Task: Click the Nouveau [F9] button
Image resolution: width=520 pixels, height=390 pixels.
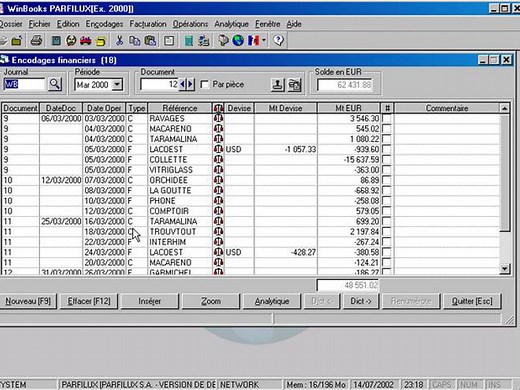Action: click(x=28, y=301)
